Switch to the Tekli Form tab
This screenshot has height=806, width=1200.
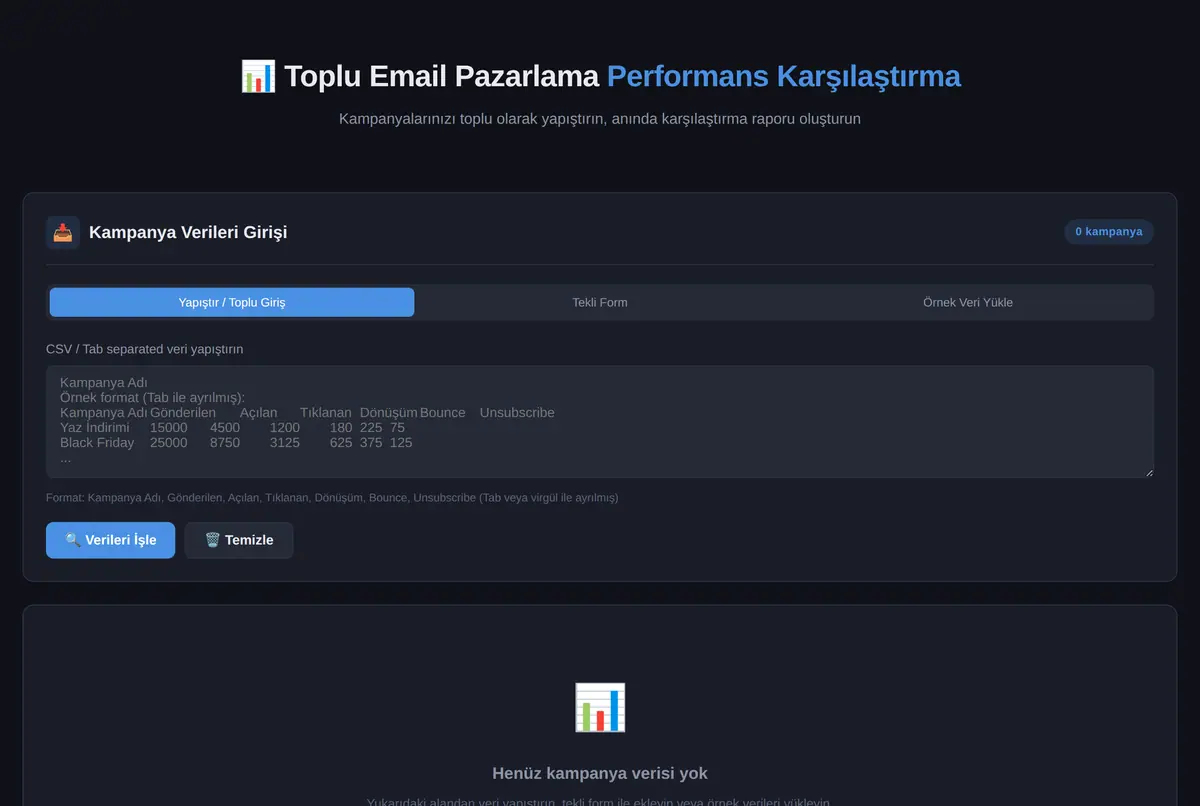600,302
